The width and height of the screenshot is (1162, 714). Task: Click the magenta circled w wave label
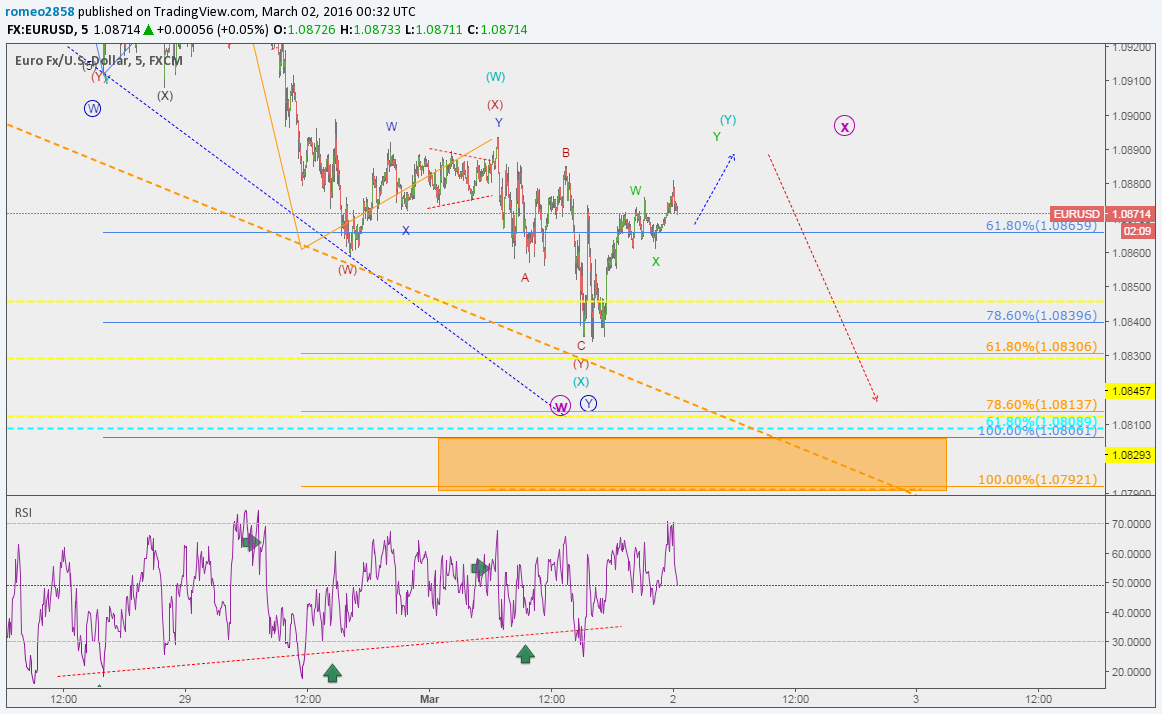(x=561, y=406)
